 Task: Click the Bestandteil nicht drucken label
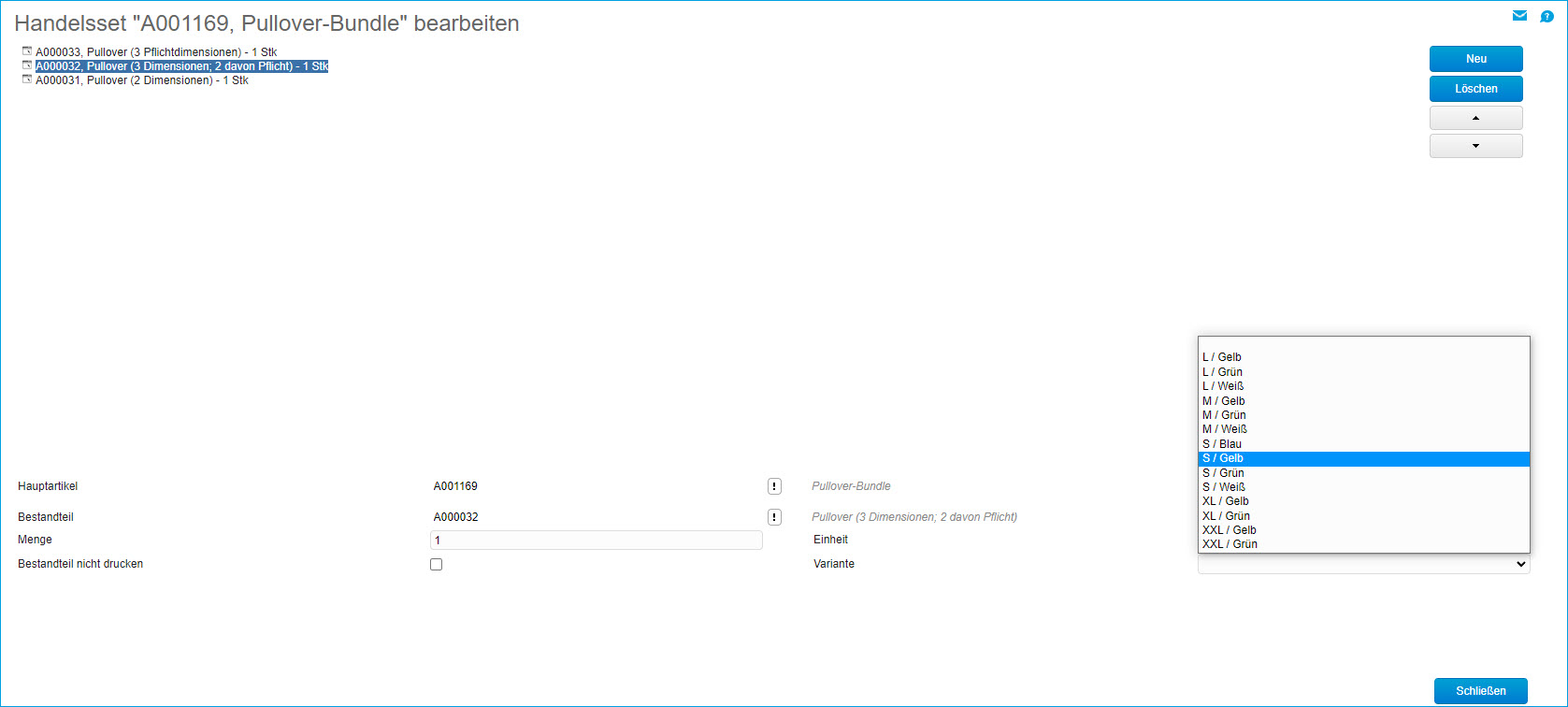(x=80, y=564)
